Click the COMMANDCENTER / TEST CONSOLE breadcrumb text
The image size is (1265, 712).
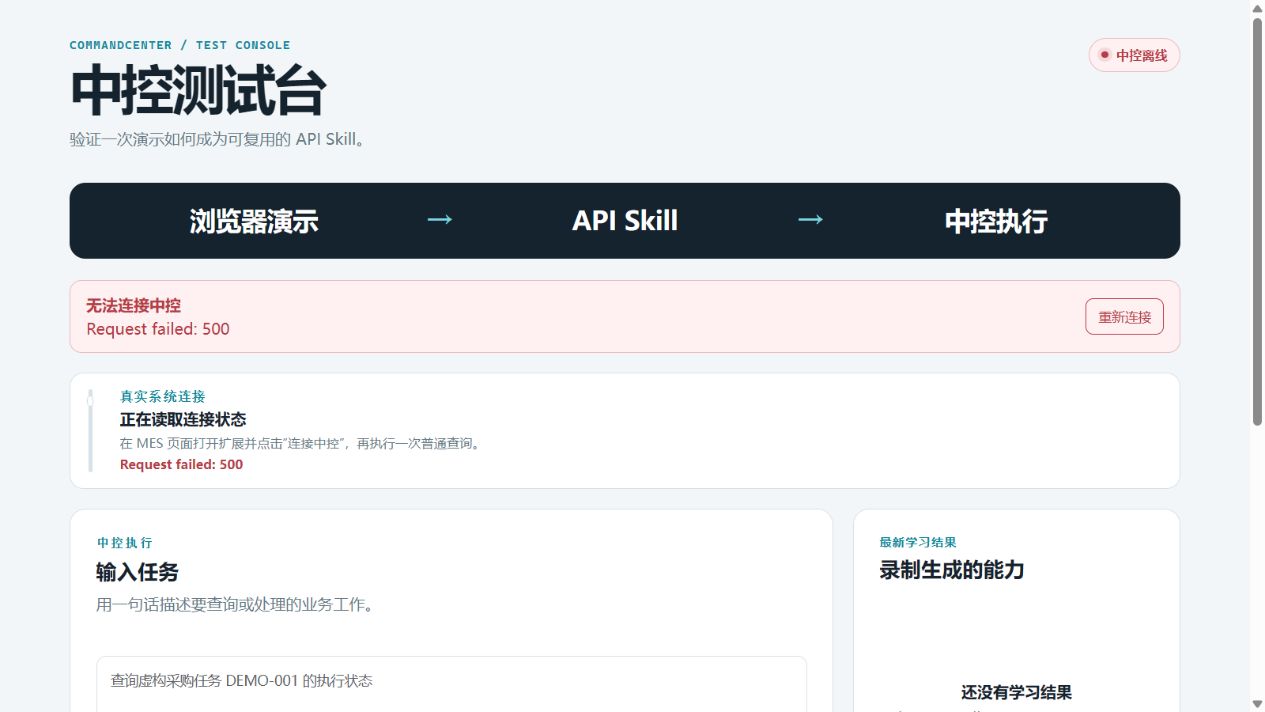tap(180, 45)
